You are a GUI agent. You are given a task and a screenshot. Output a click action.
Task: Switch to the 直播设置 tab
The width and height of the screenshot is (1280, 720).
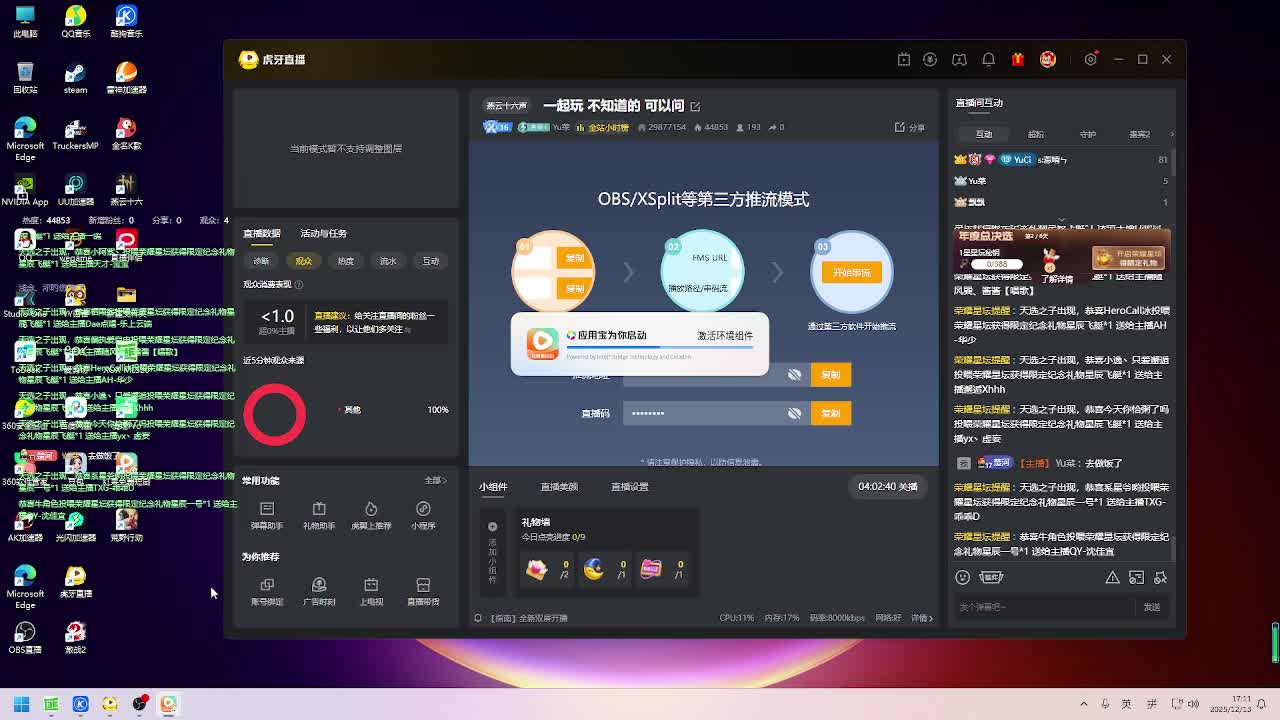pos(629,487)
